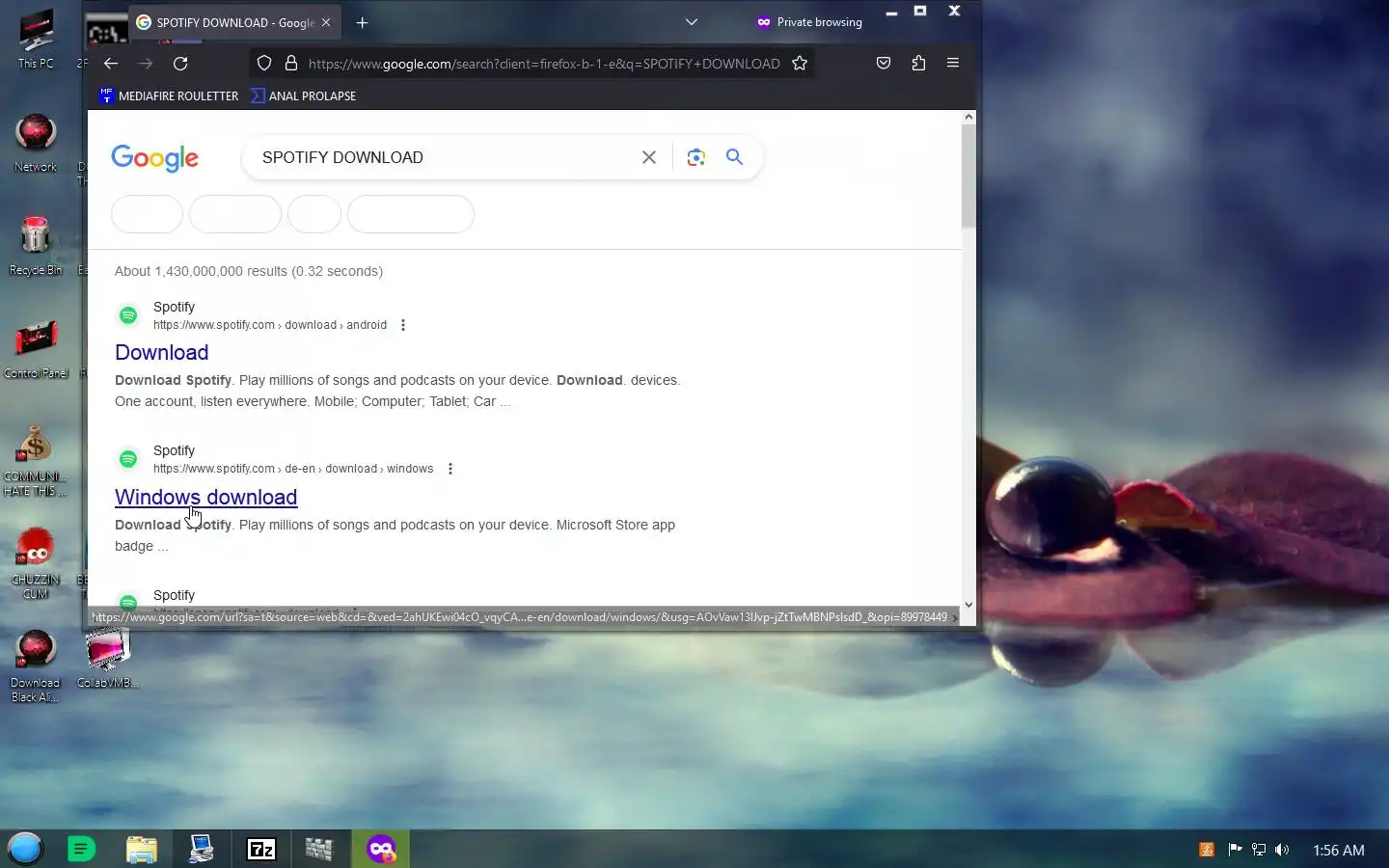Screen dimensions: 1389x868
Task: Open the Start orb on the taskbar
Action: click(26, 849)
